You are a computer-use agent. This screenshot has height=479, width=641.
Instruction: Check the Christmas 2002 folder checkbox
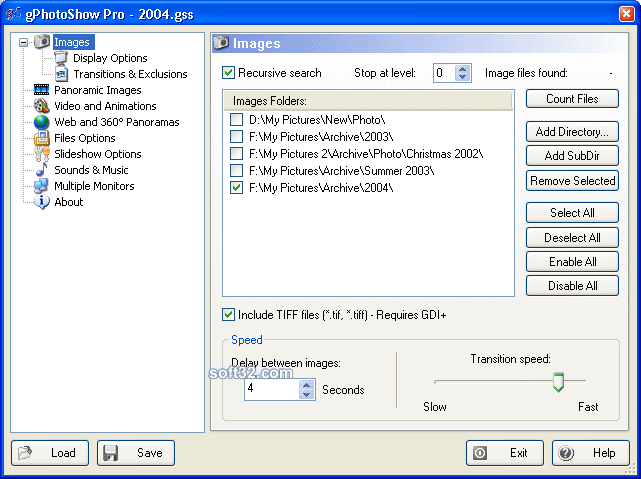point(236,154)
